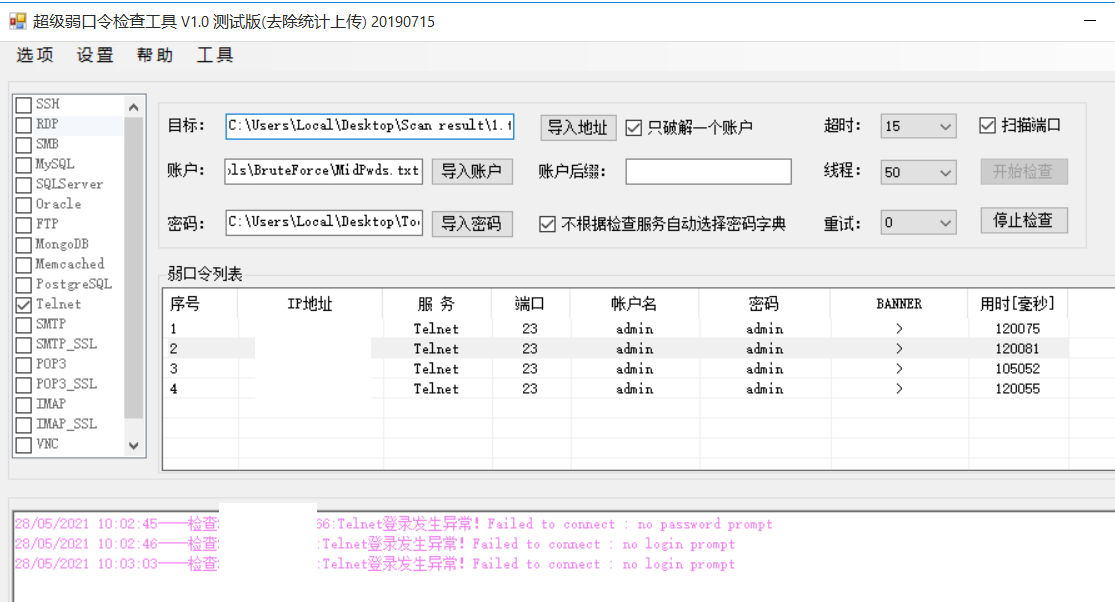Click 导入地址 button
Image resolution: width=1115 pixels, height=602 pixels.
[578, 127]
